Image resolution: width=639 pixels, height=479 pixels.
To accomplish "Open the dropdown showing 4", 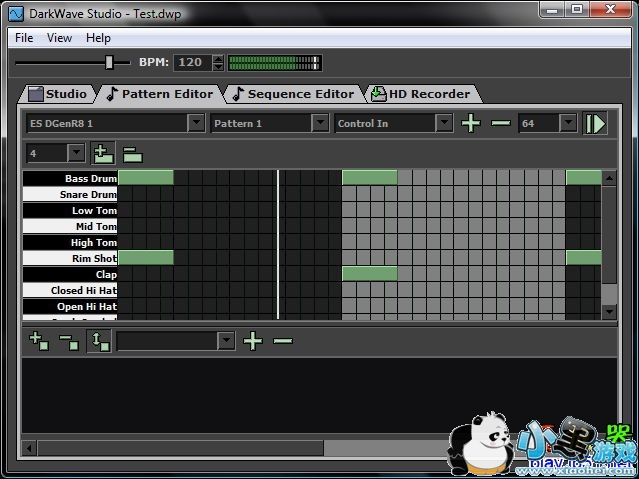I will tap(76, 153).
